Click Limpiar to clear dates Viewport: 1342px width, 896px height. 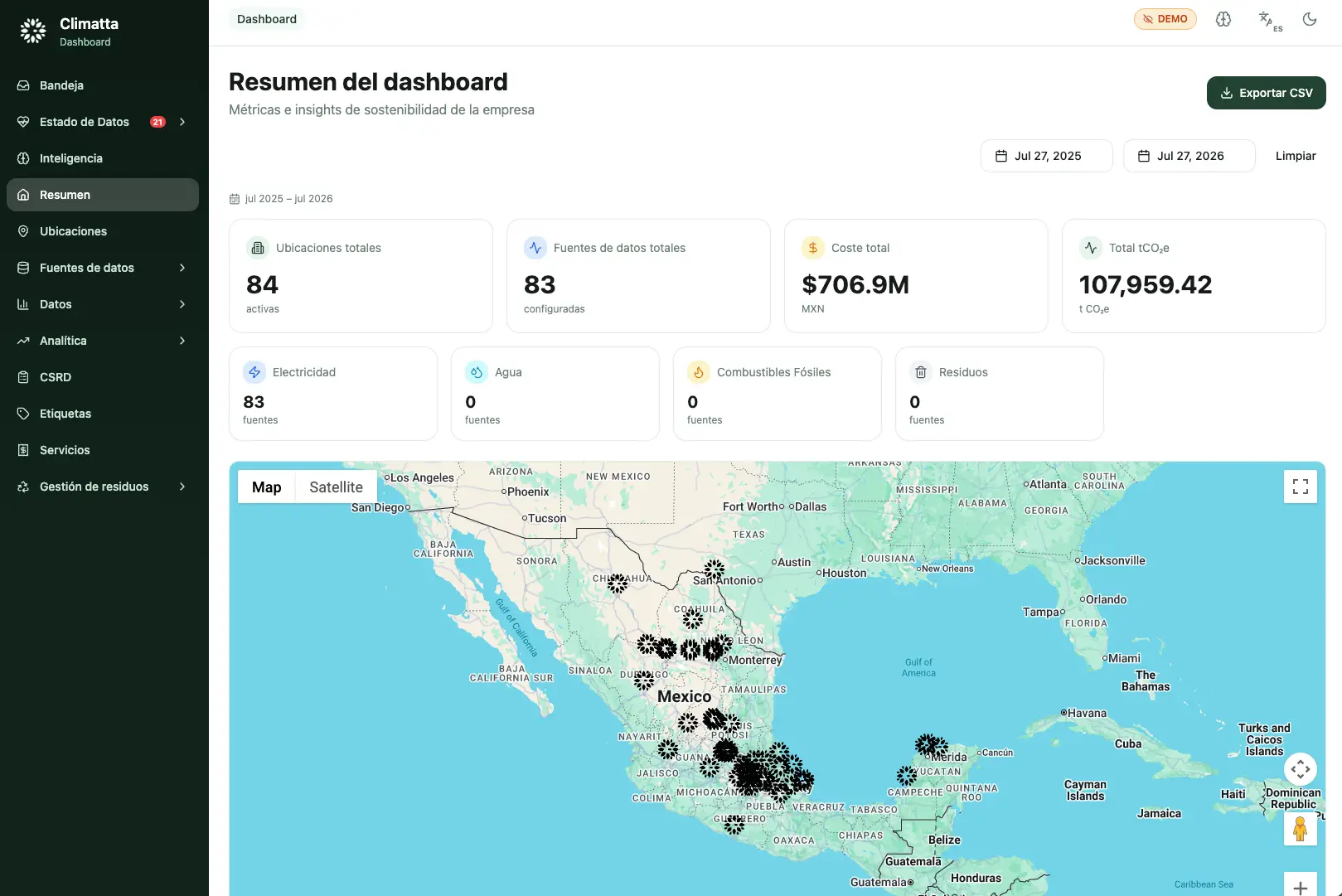[1296, 156]
